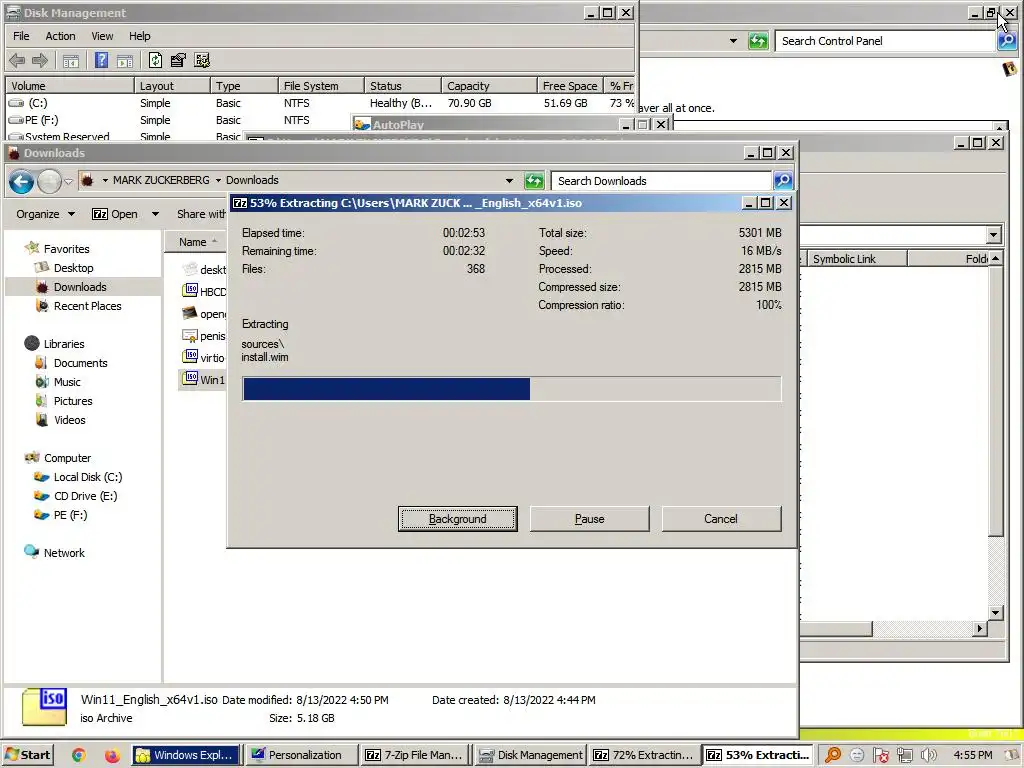Click the volume speaker tray icon
1024x768 pixels.
928,755
